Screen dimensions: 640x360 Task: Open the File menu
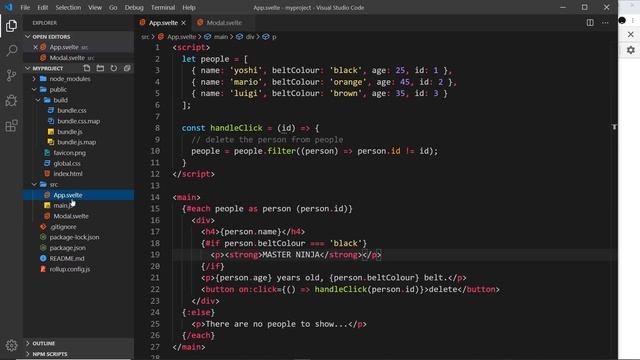pos(25,7)
